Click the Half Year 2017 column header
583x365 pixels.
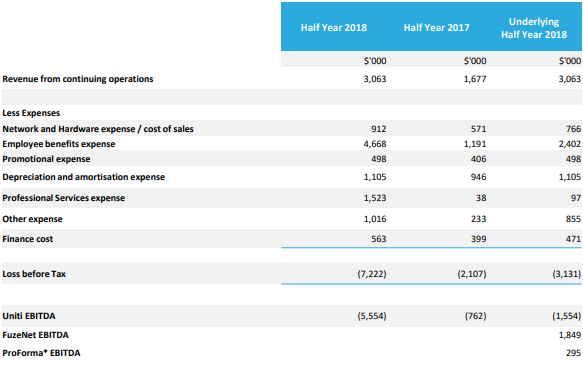(437, 28)
